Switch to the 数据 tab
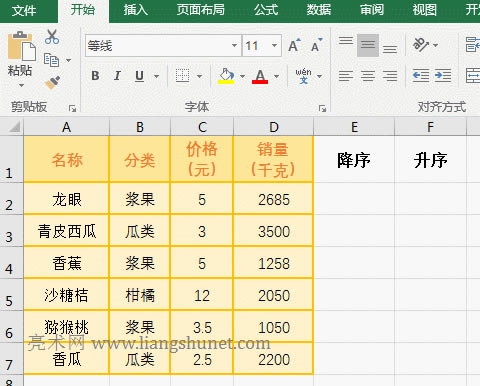Image resolution: width=480 pixels, height=386 pixels. click(x=319, y=10)
